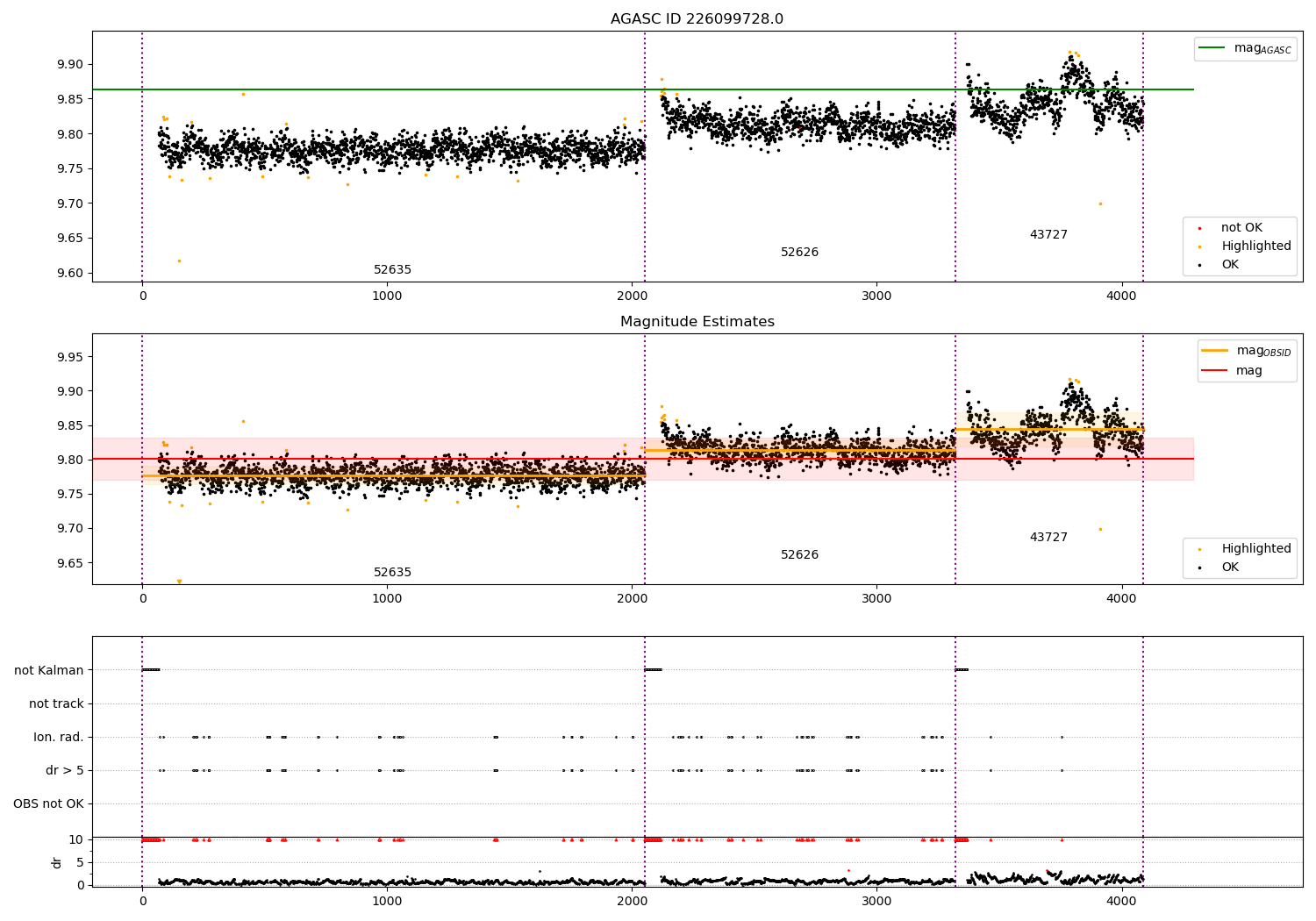Click x-tick 2000 under the Magnitude Estimates plot
1316x921 pixels.
pos(633,599)
